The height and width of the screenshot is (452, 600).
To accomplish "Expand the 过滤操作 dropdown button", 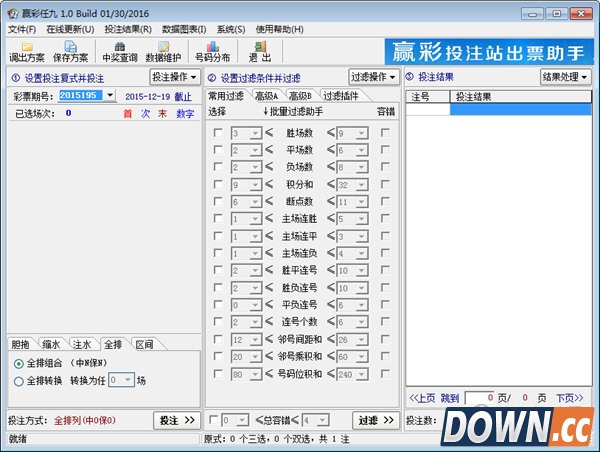I will point(373,77).
